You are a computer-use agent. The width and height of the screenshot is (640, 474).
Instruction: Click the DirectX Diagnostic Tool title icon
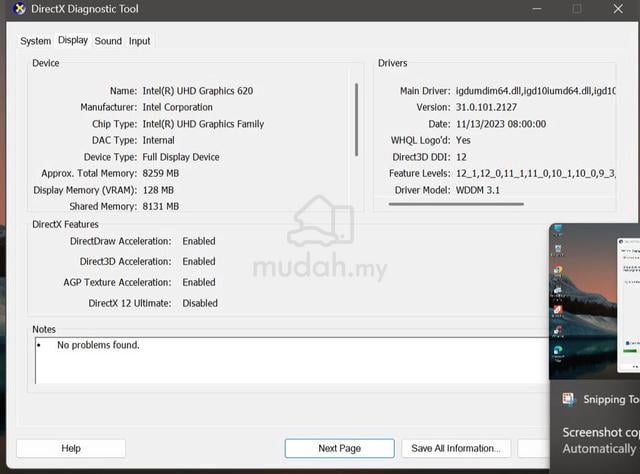[x=18, y=9]
